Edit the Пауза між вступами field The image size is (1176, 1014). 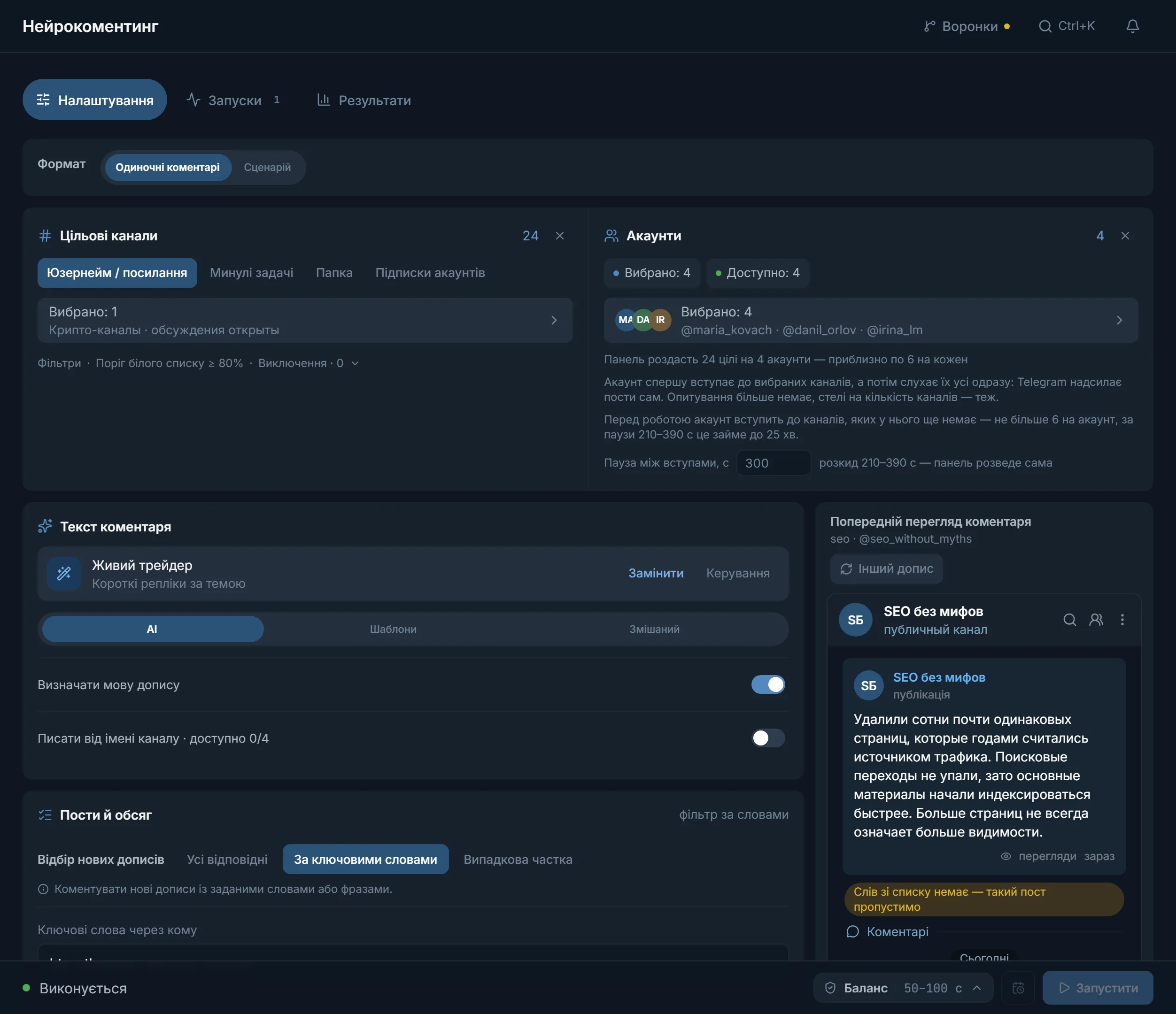774,463
